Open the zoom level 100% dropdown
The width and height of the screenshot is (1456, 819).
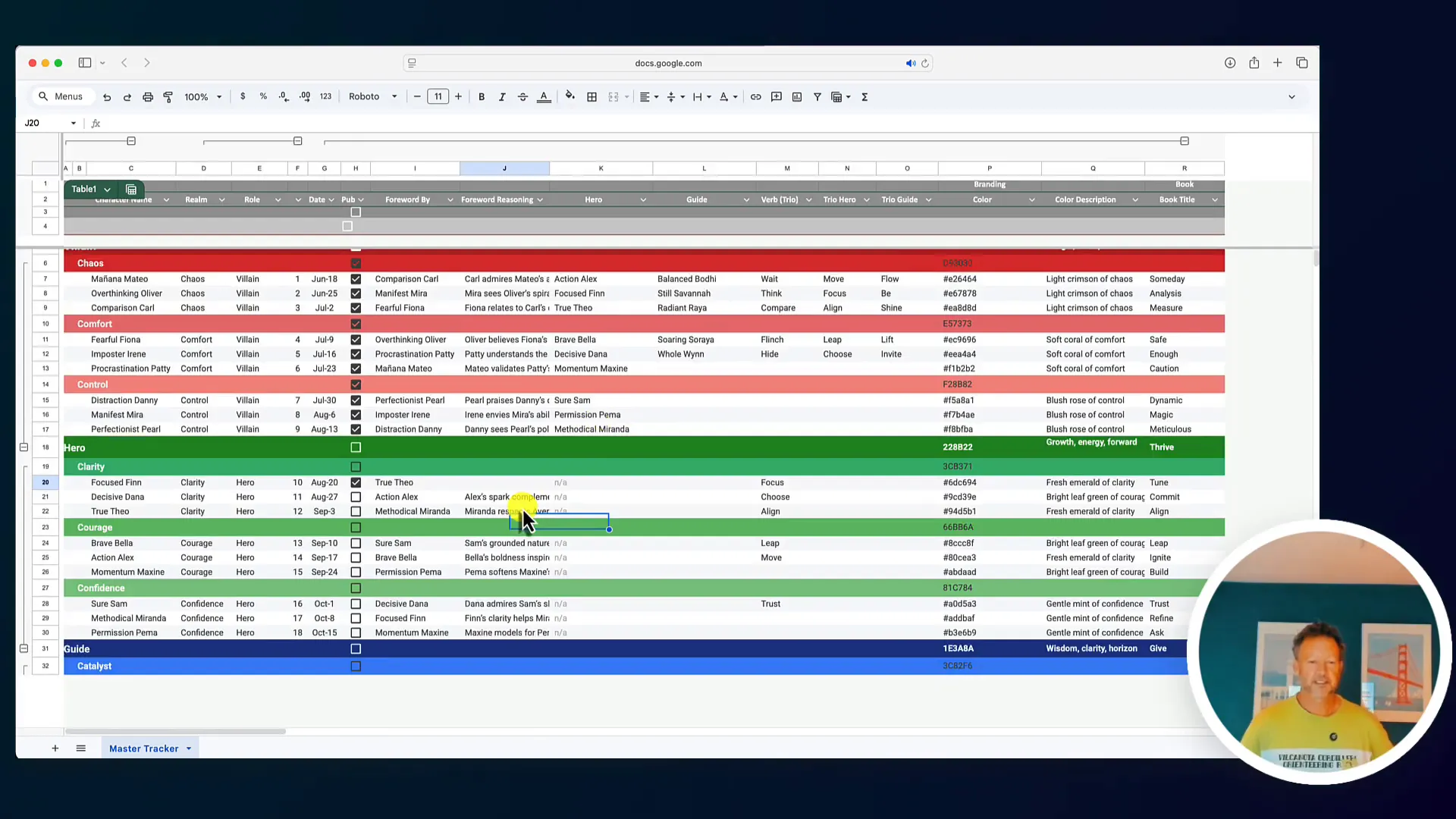pyautogui.click(x=202, y=96)
